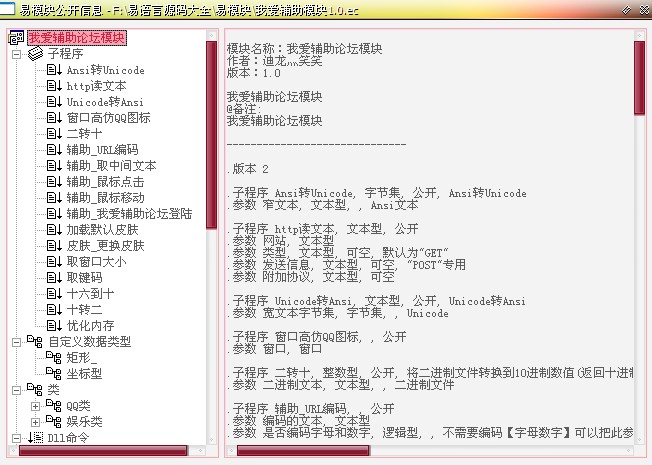Click the icon next to 矩形_

tap(54, 357)
